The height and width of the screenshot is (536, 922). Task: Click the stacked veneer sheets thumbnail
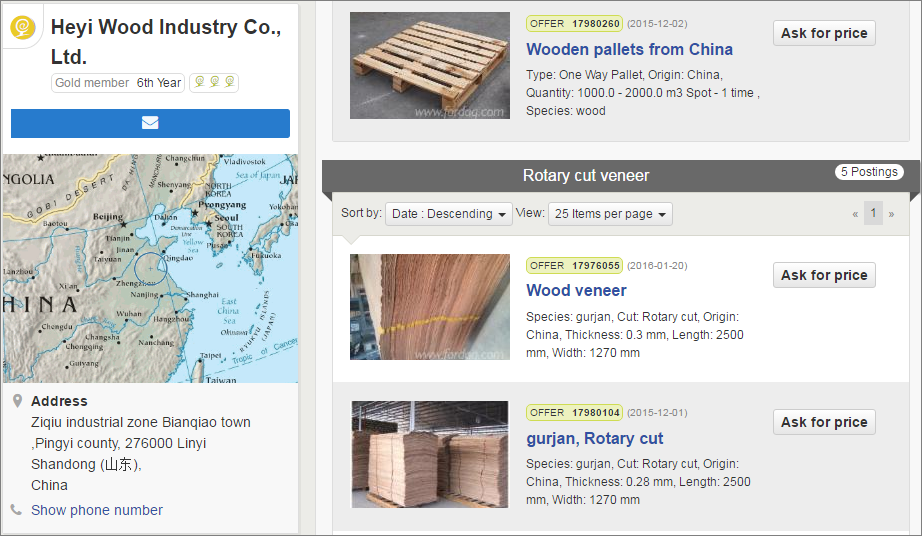430,454
